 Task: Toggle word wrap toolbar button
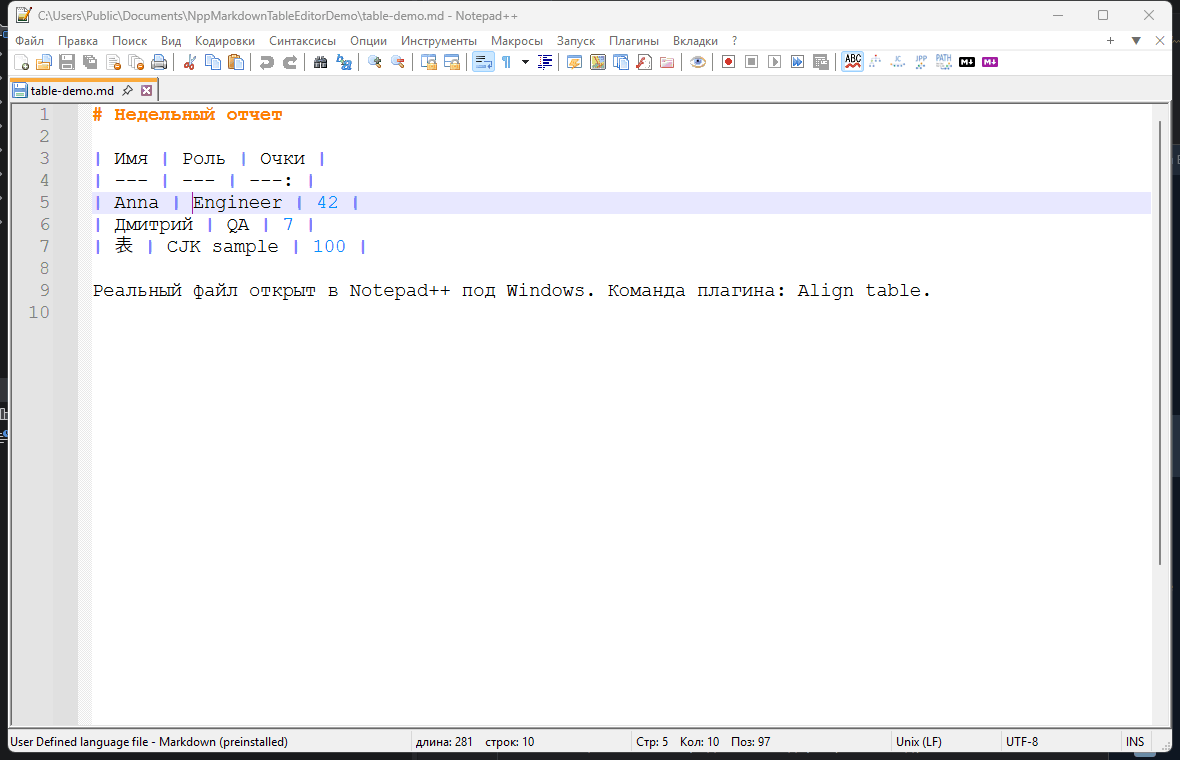pyautogui.click(x=483, y=62)
